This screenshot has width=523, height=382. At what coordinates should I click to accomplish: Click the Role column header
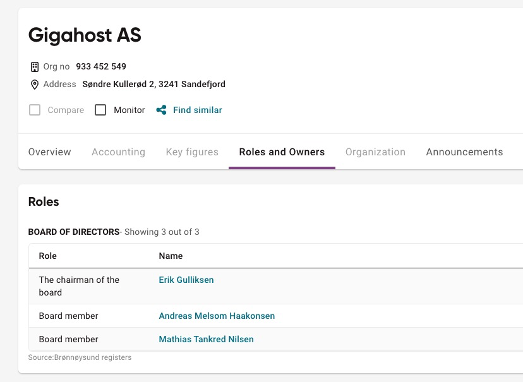click(x=48, y=256)
